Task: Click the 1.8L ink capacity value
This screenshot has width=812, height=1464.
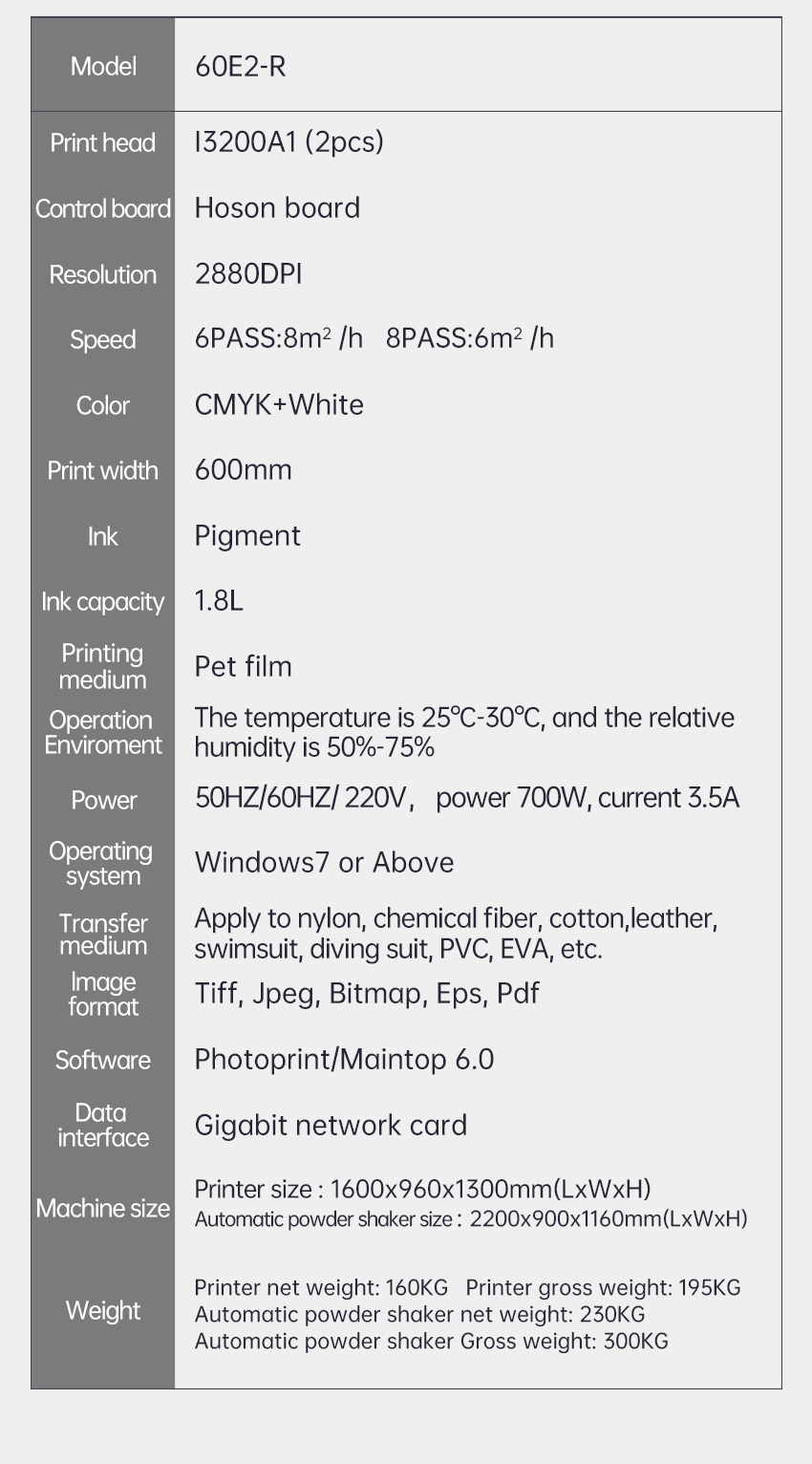Action: click(219, 600)
